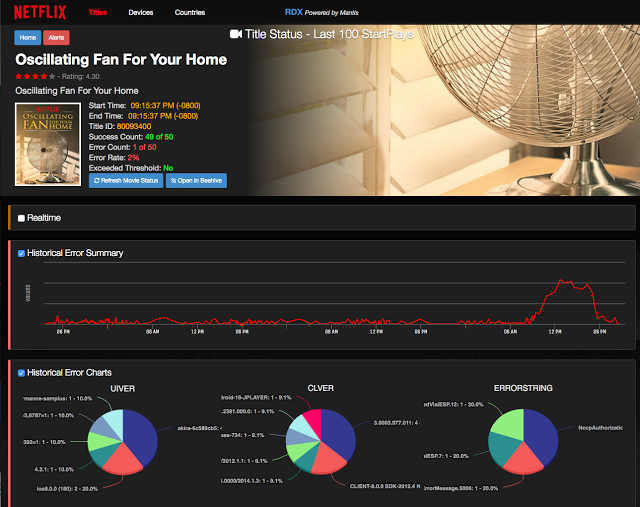This screenshot has width=640, height=507.
Task: Click the teal slice of ERRORSTRING pie
Action: tap(503, 449)
